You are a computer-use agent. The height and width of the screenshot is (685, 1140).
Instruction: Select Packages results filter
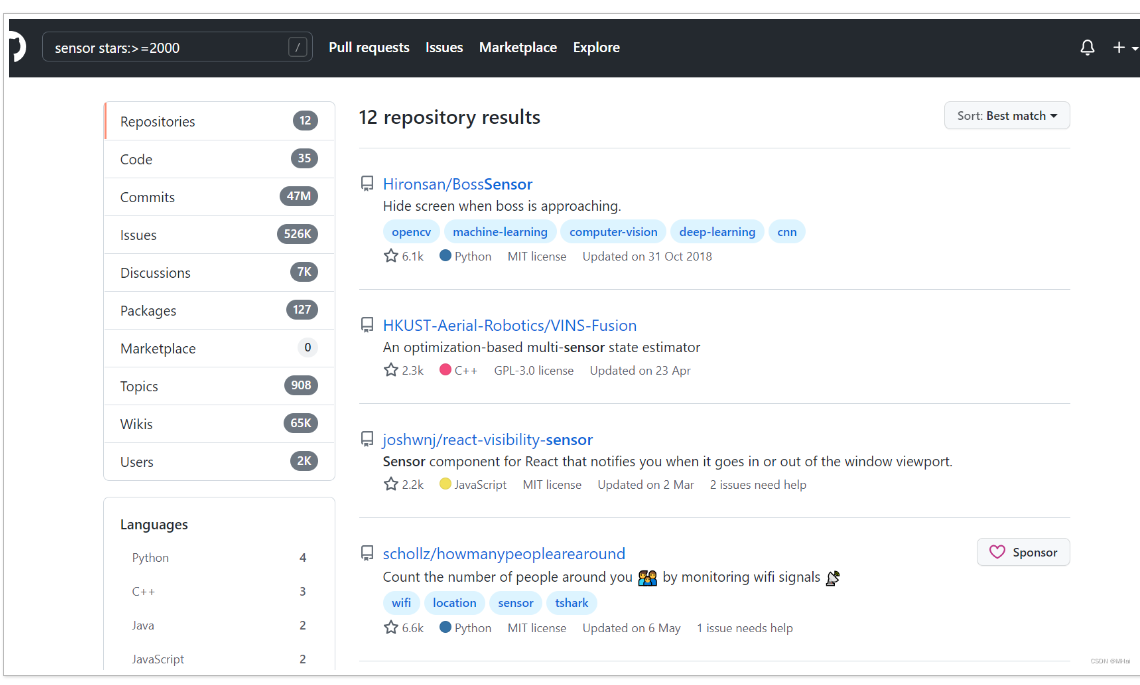pyautogui.click(x=220, y=311)
